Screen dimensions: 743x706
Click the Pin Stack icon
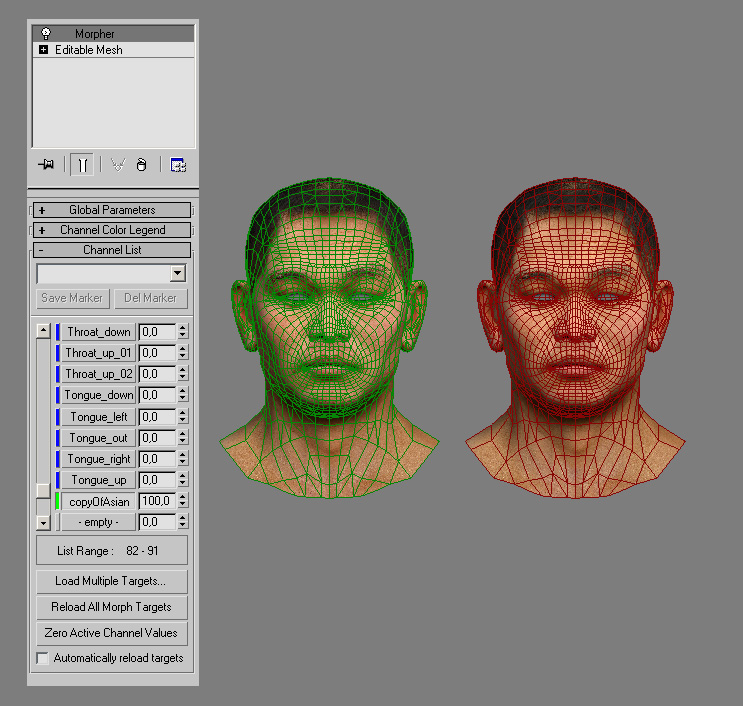point(45,165)
